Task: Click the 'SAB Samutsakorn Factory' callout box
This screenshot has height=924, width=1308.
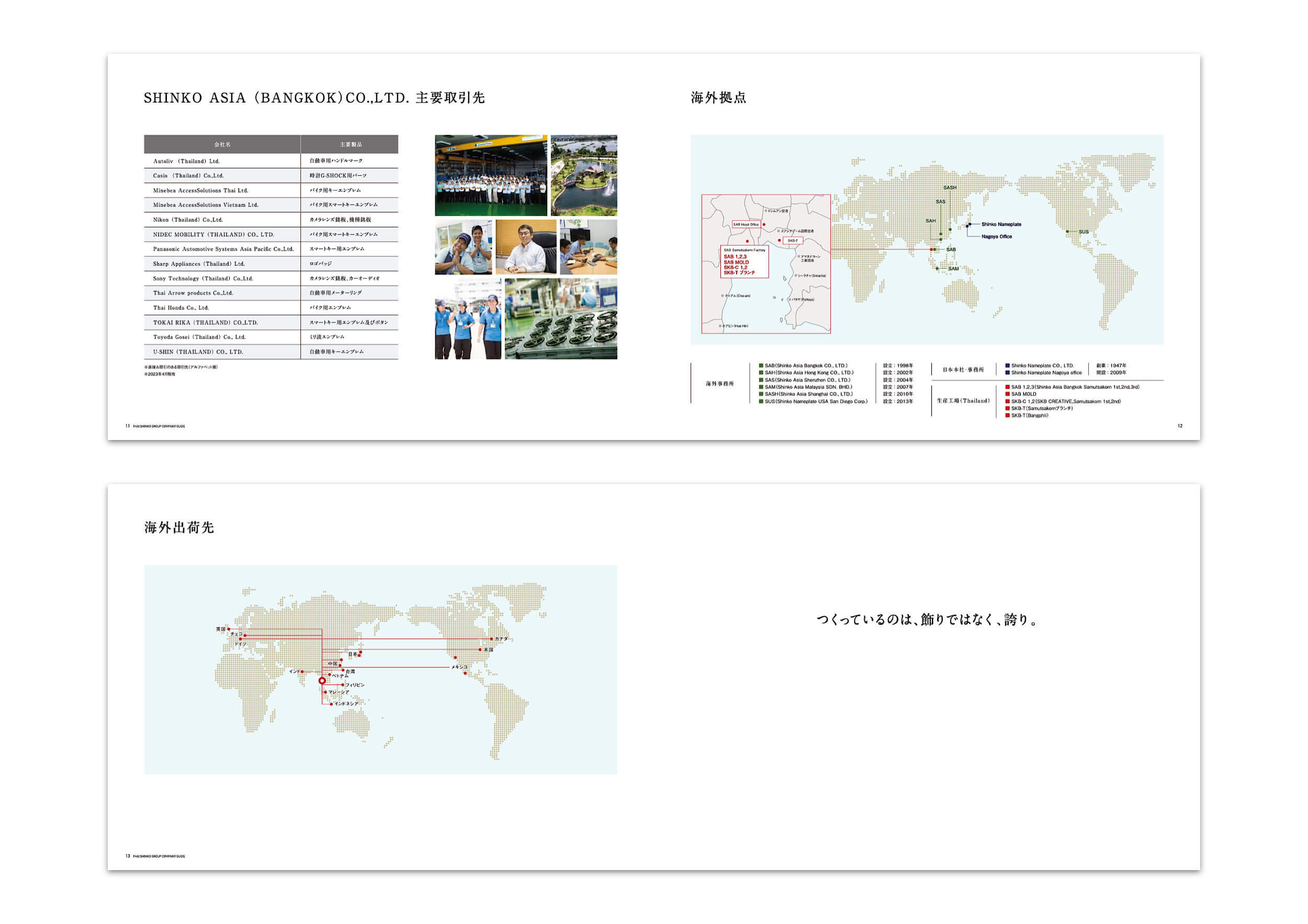Action: point(744,262)
